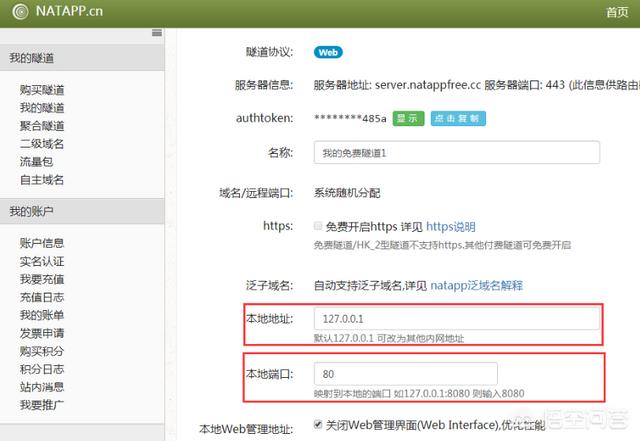Click the 系统随机分配 domain text
Screen dimensions: 640x441
(347, 193)
